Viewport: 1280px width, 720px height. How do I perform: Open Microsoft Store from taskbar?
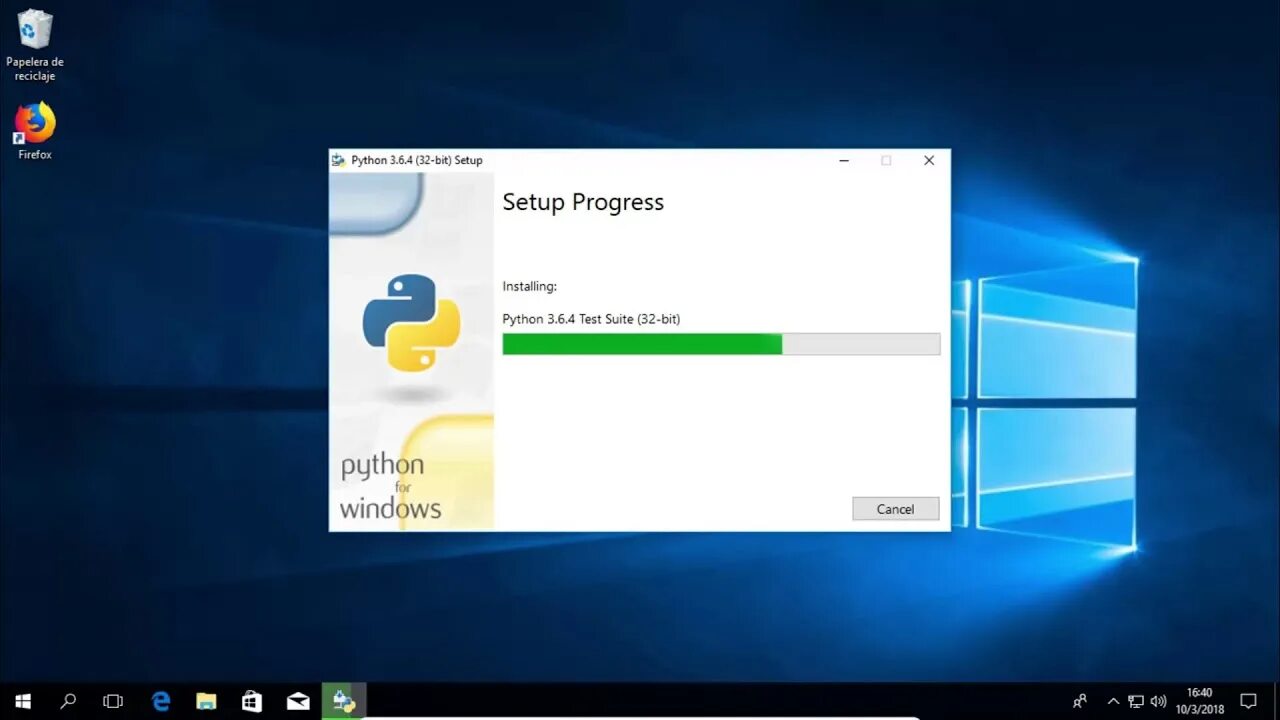click(252, 701)
